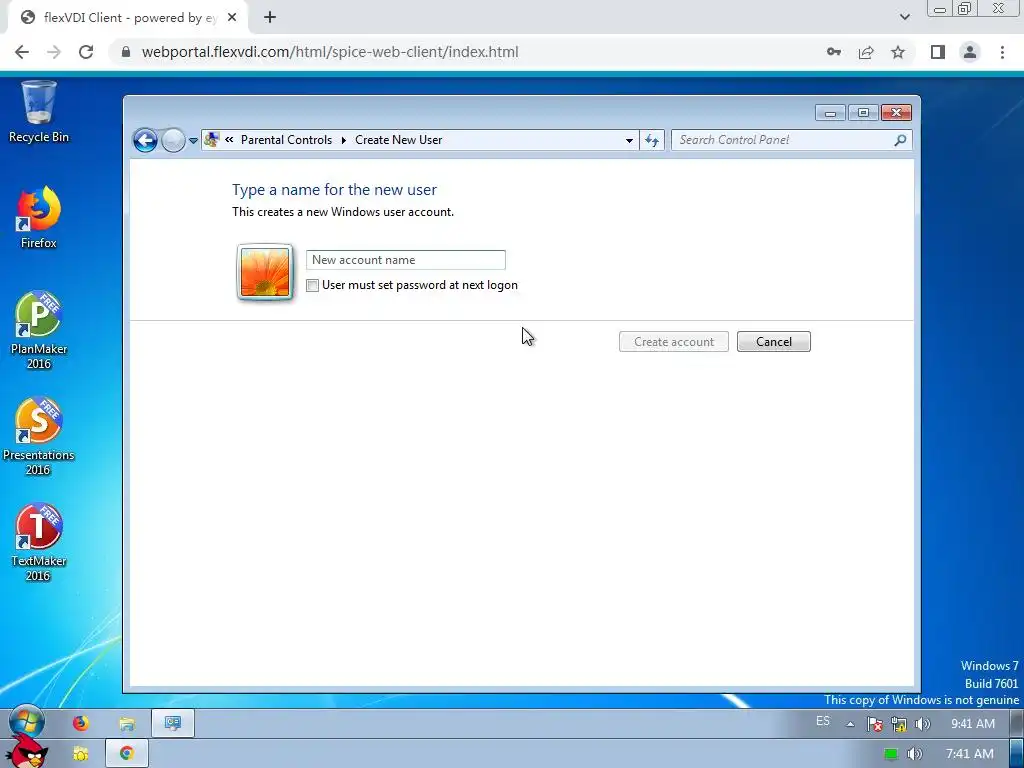Click the Control Panel back arrow
1024x768 pixels.
pos(145,140)
